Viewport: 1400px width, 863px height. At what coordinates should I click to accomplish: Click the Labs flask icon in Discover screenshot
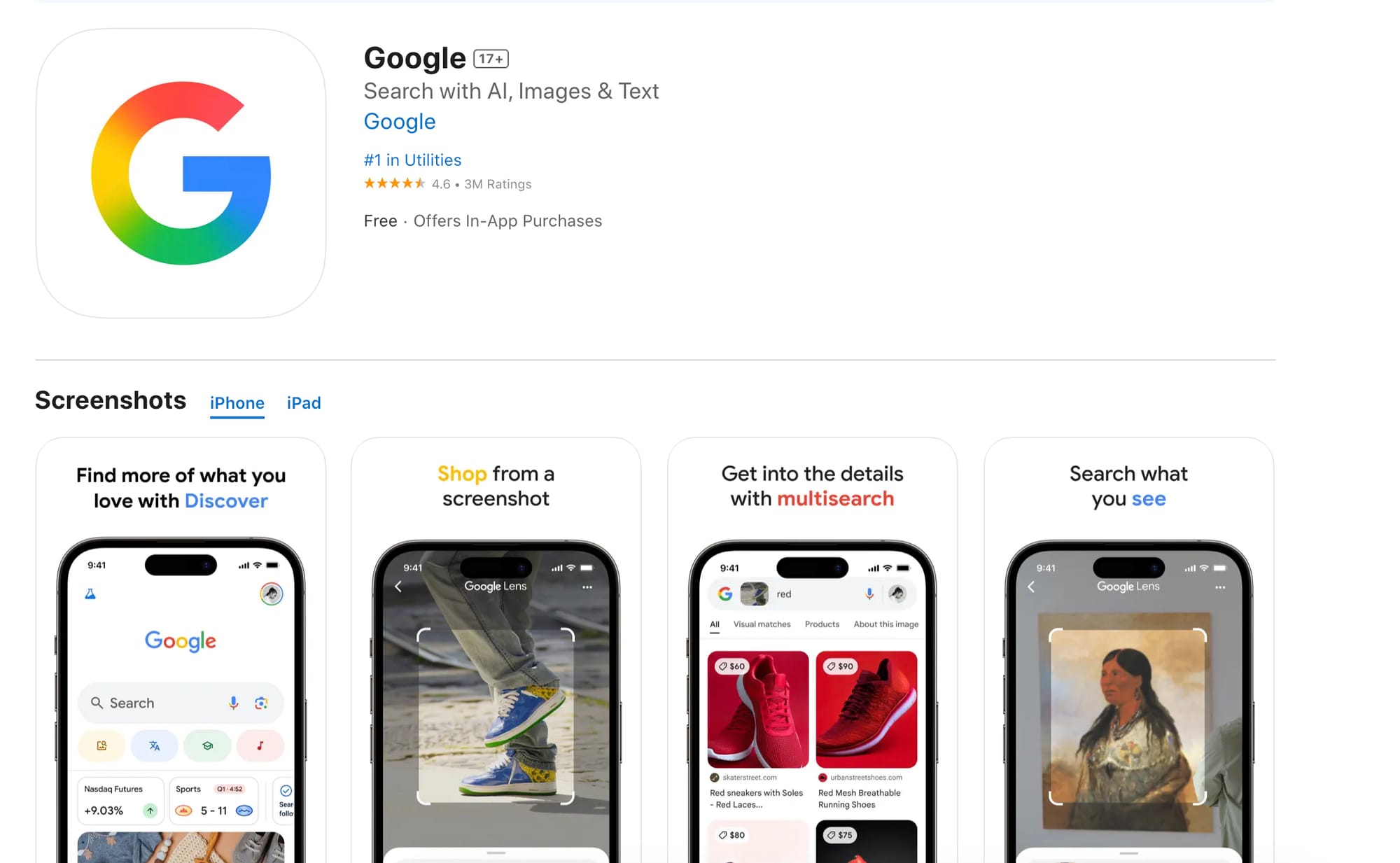coord(90,594)
